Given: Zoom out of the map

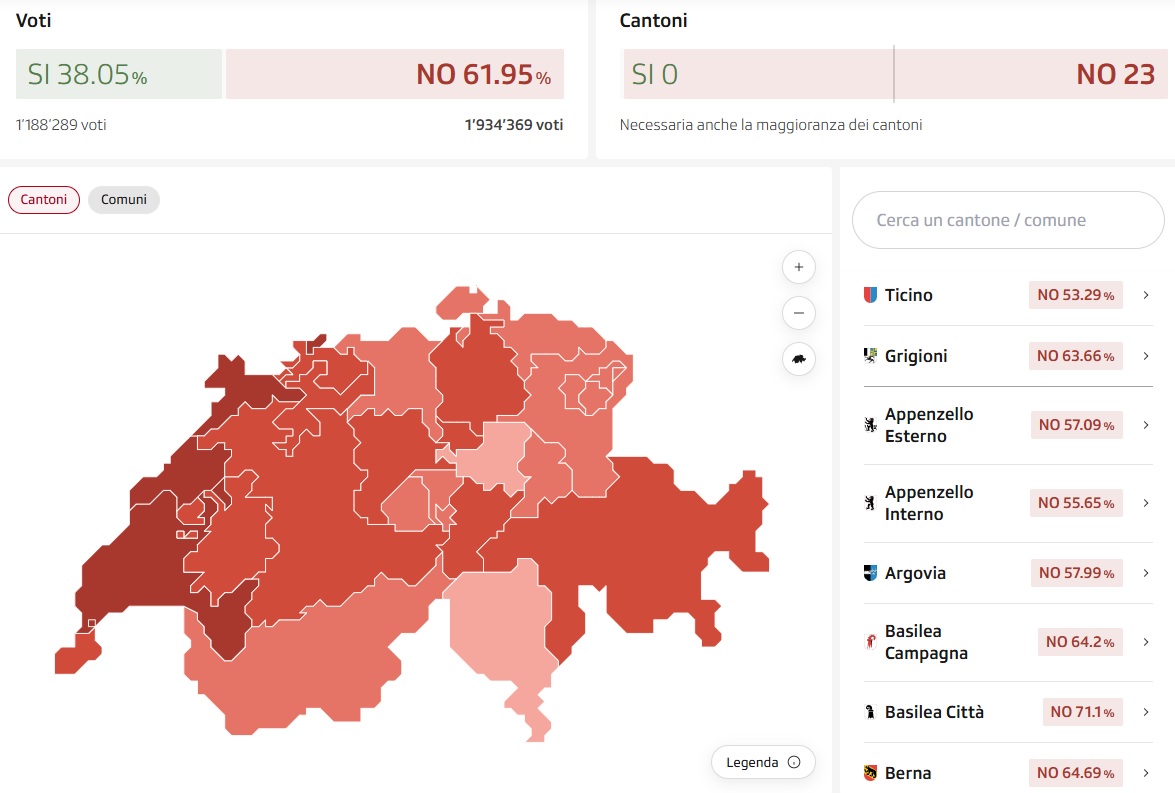Looking at the screenshot, I should 798,313.
